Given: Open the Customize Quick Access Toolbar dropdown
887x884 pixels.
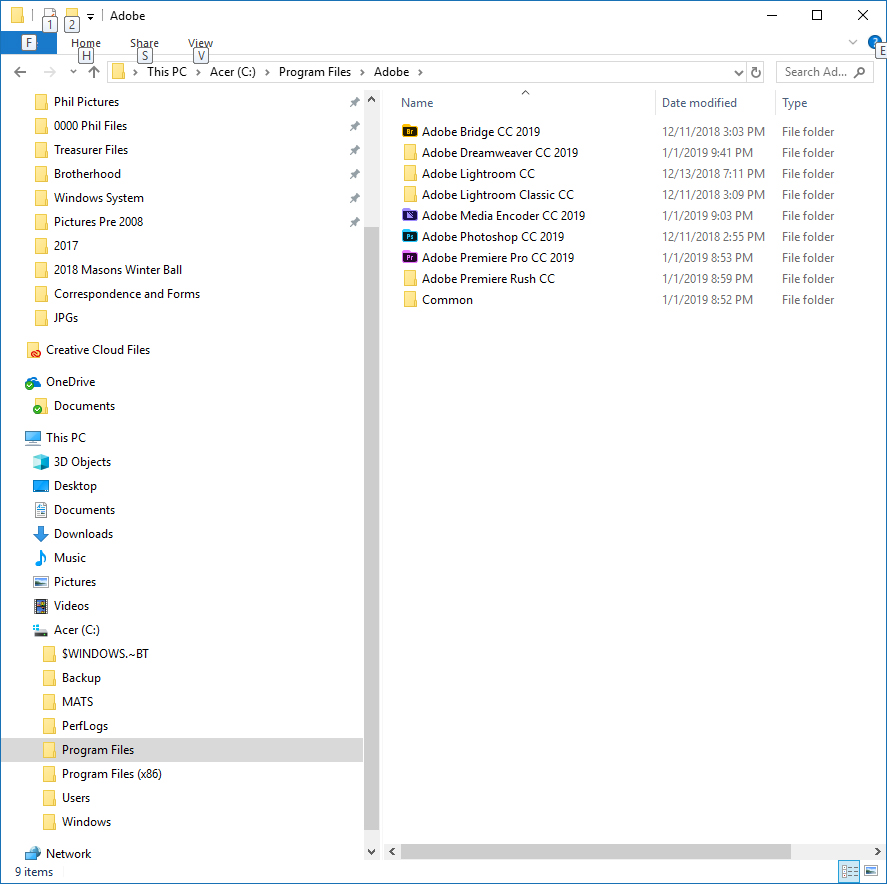Looking at the screenshot, I should click(91, 16).
